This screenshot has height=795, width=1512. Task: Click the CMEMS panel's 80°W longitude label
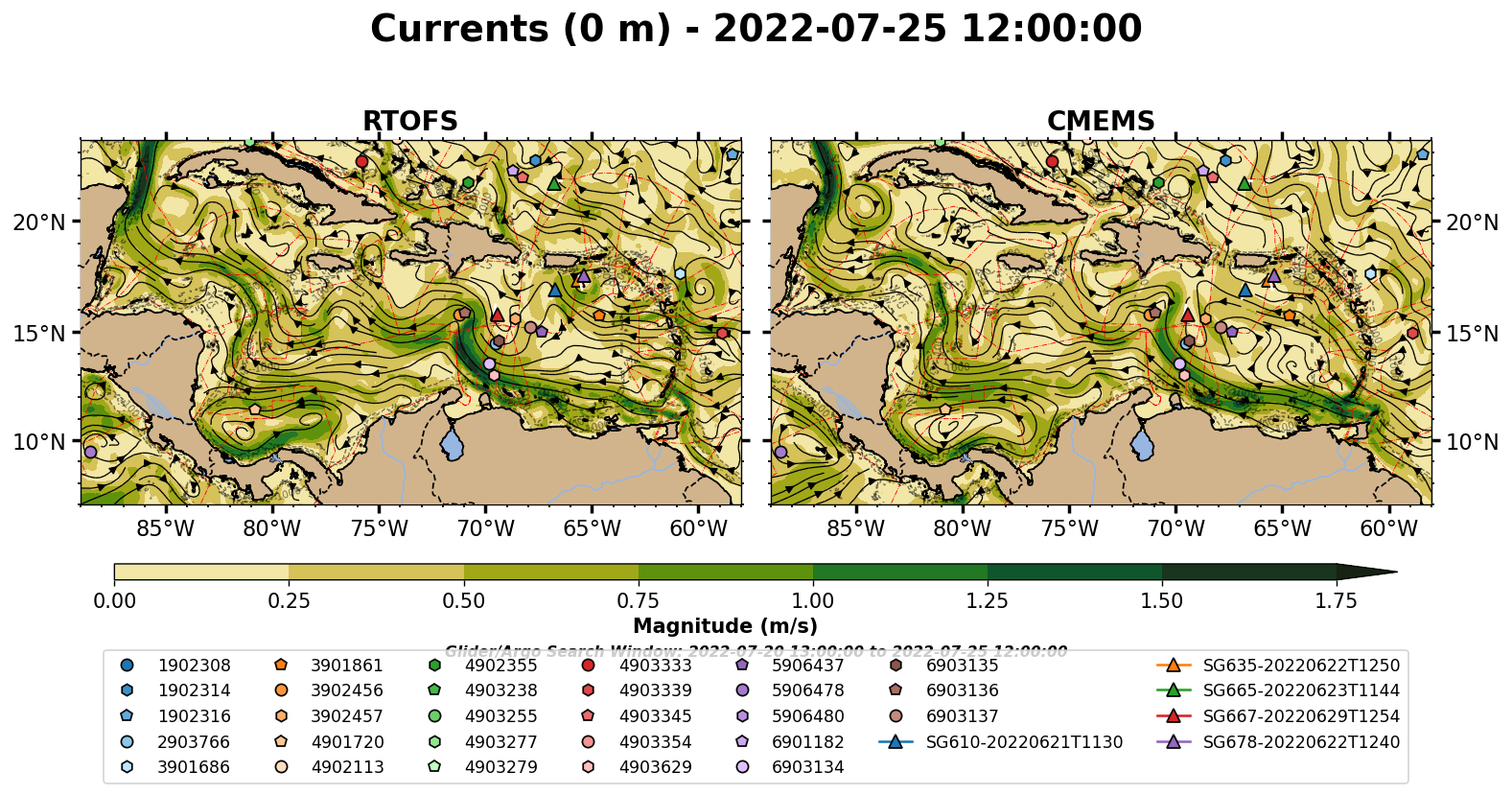pos(963,528)
